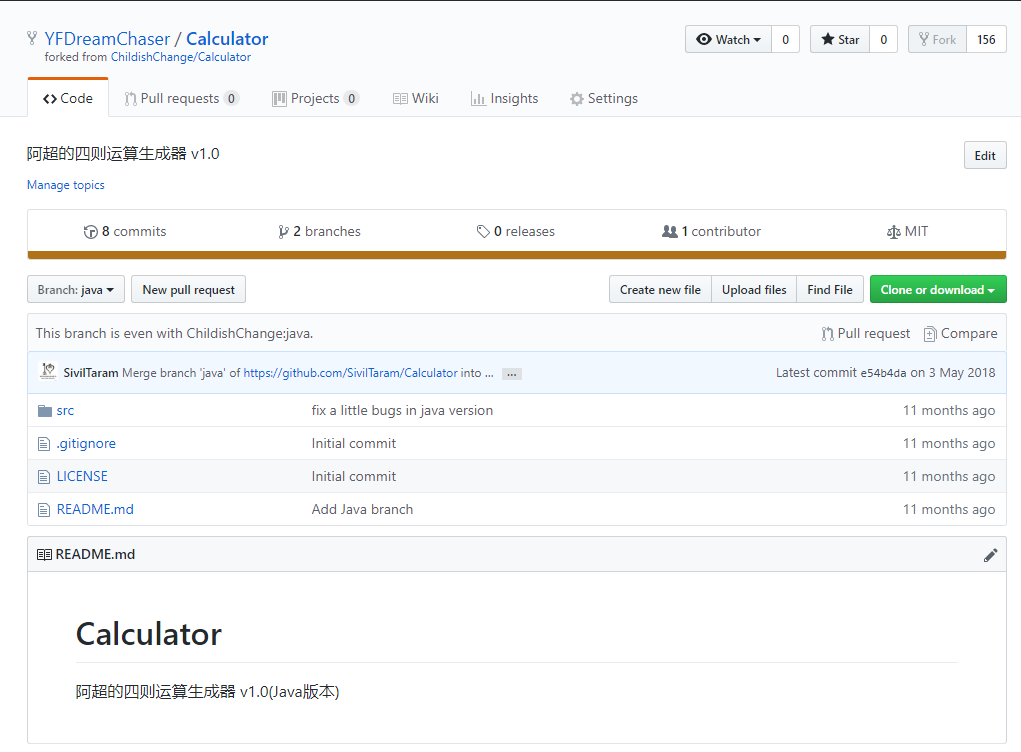Click the tag icon beside 0 releases

point(483,232)
